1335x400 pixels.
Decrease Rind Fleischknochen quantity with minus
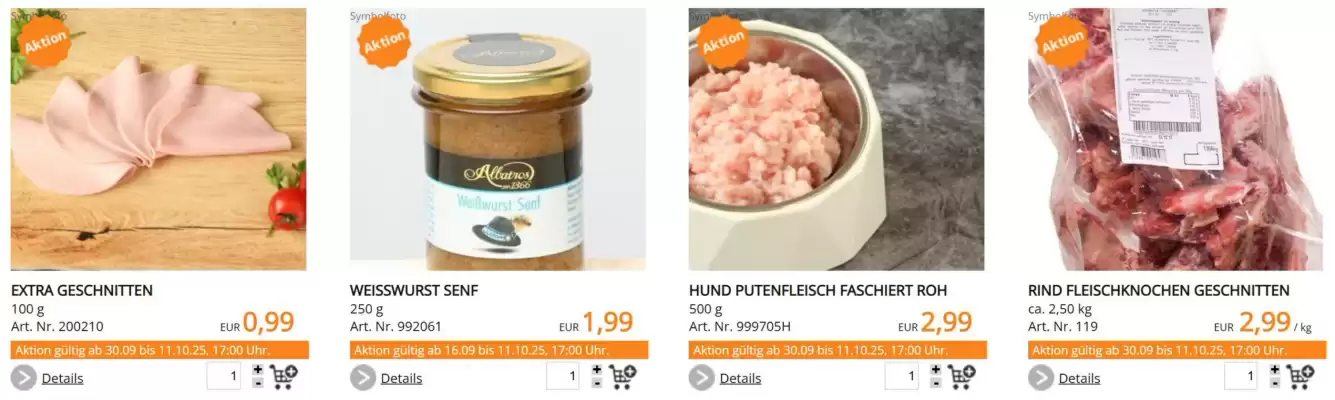point(1275,383)
